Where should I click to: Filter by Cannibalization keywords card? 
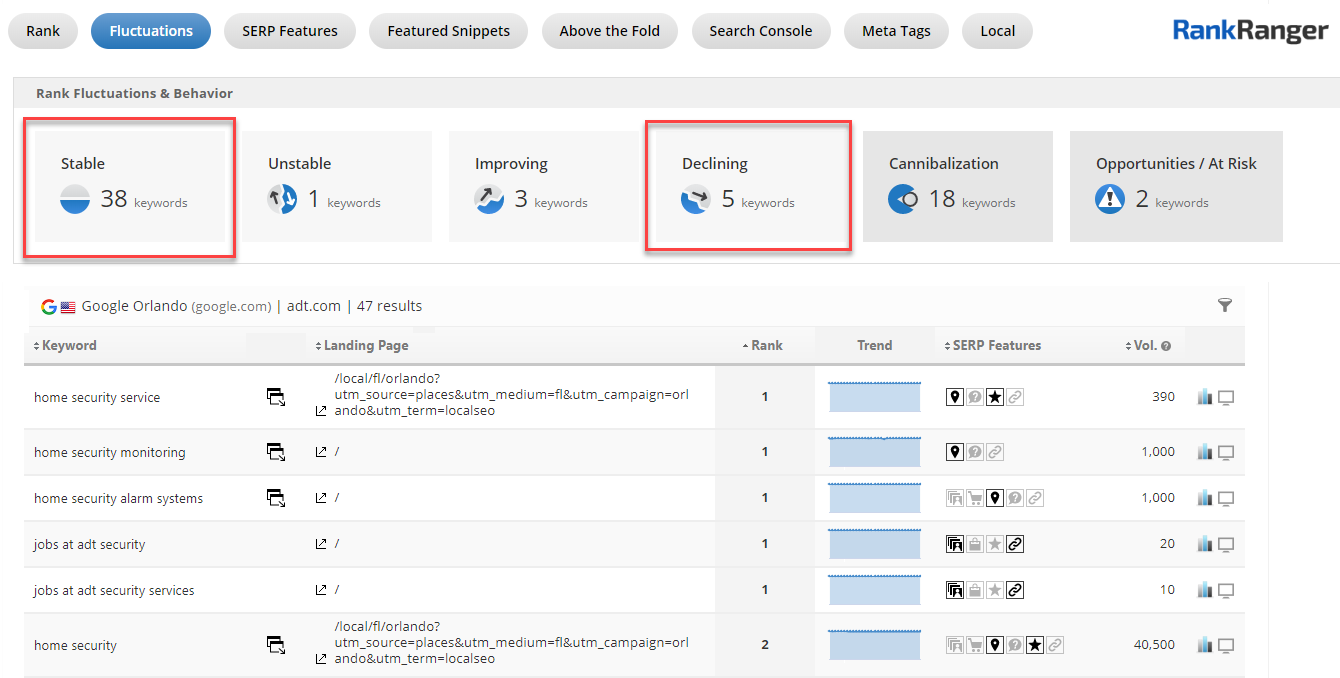957,187
